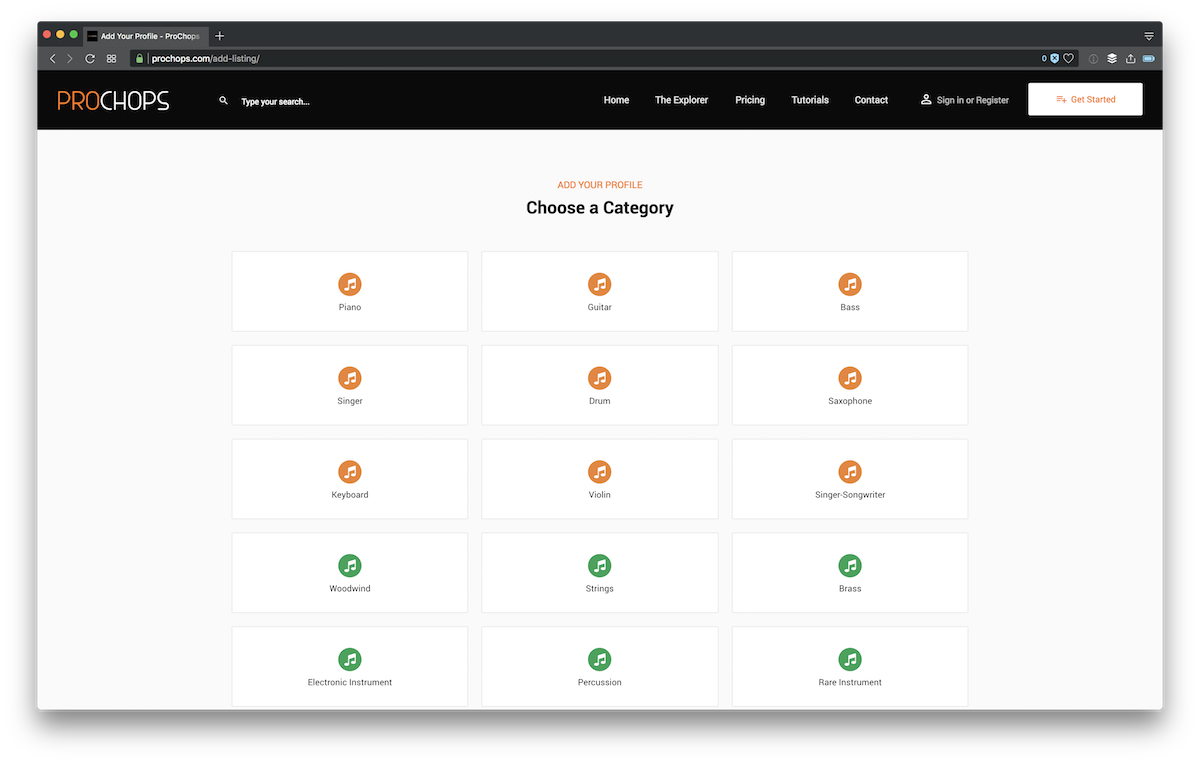Open the browser tab grid view
This screenshot has height=763, width=1200.
[112, 59]
